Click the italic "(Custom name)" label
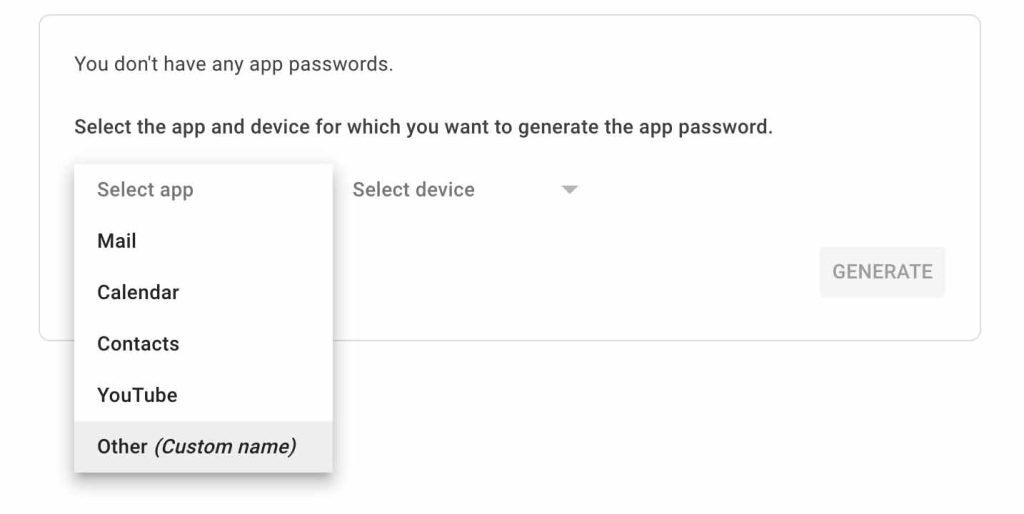 (224, 446)
